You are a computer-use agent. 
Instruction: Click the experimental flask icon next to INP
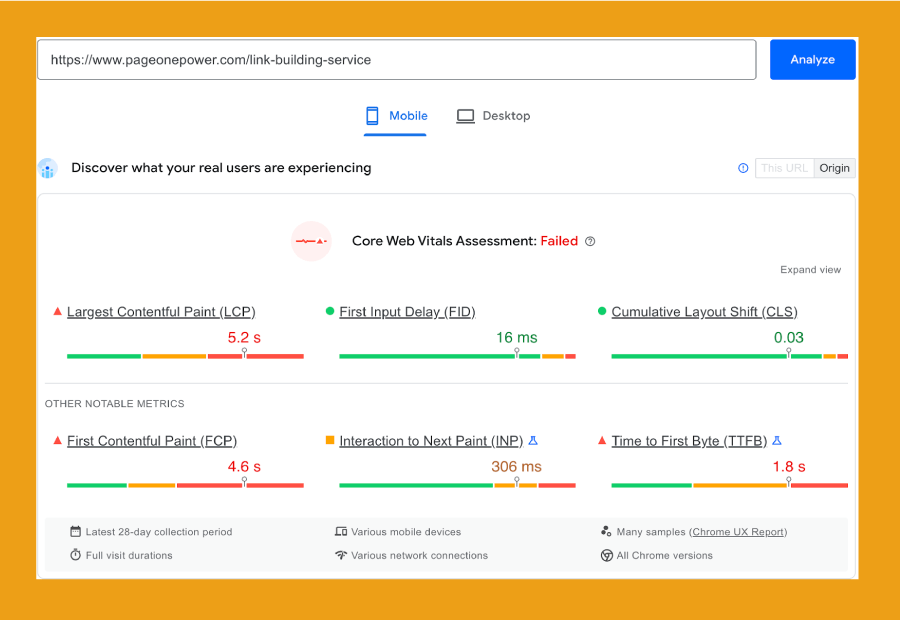coord(533,440)
